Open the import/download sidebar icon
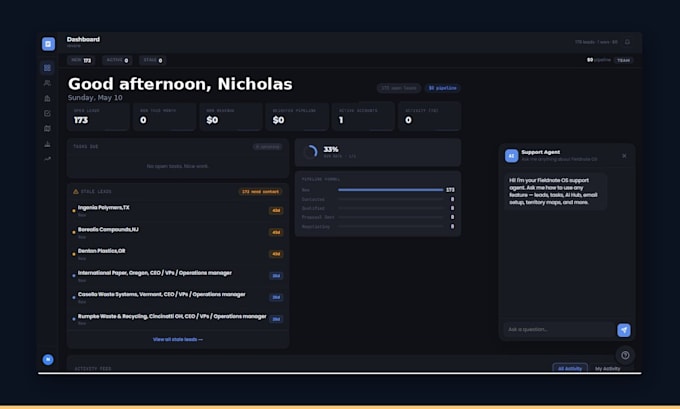The image size is (680, 409). pos(47,144)
